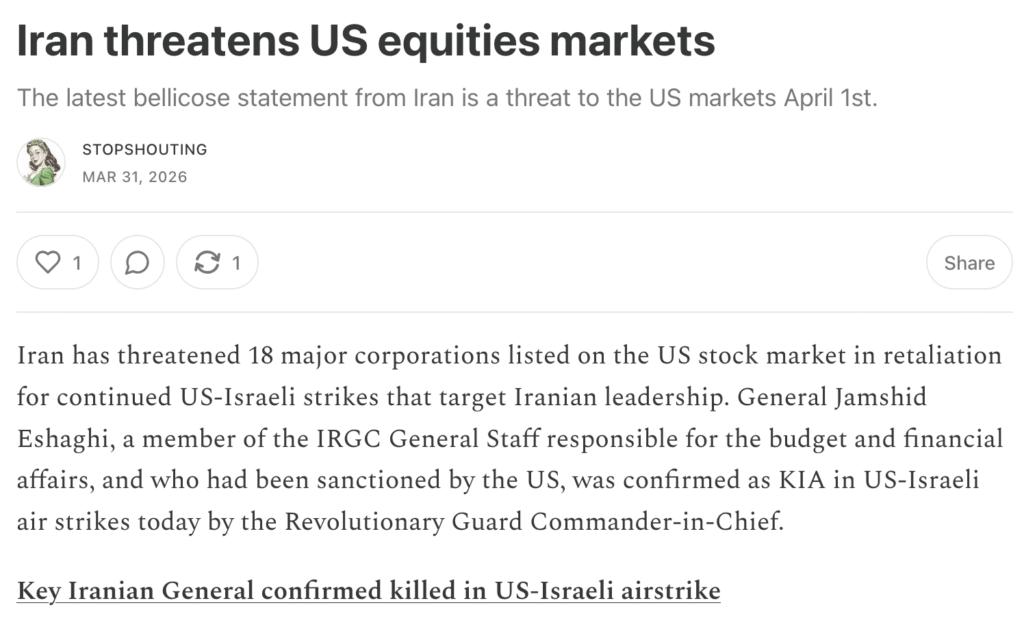Open comments via speech bubble icon
1024x627 pixels.
click(x=137, y=263)
